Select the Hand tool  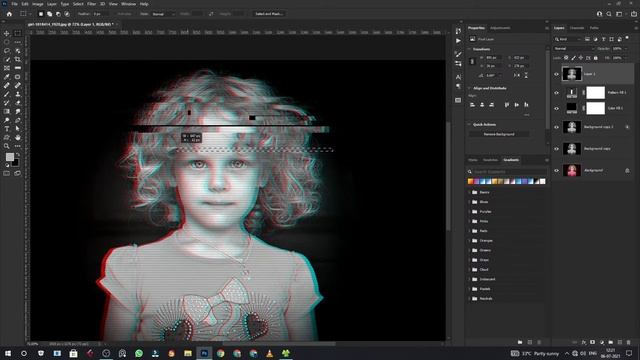[x=18, y=137]
